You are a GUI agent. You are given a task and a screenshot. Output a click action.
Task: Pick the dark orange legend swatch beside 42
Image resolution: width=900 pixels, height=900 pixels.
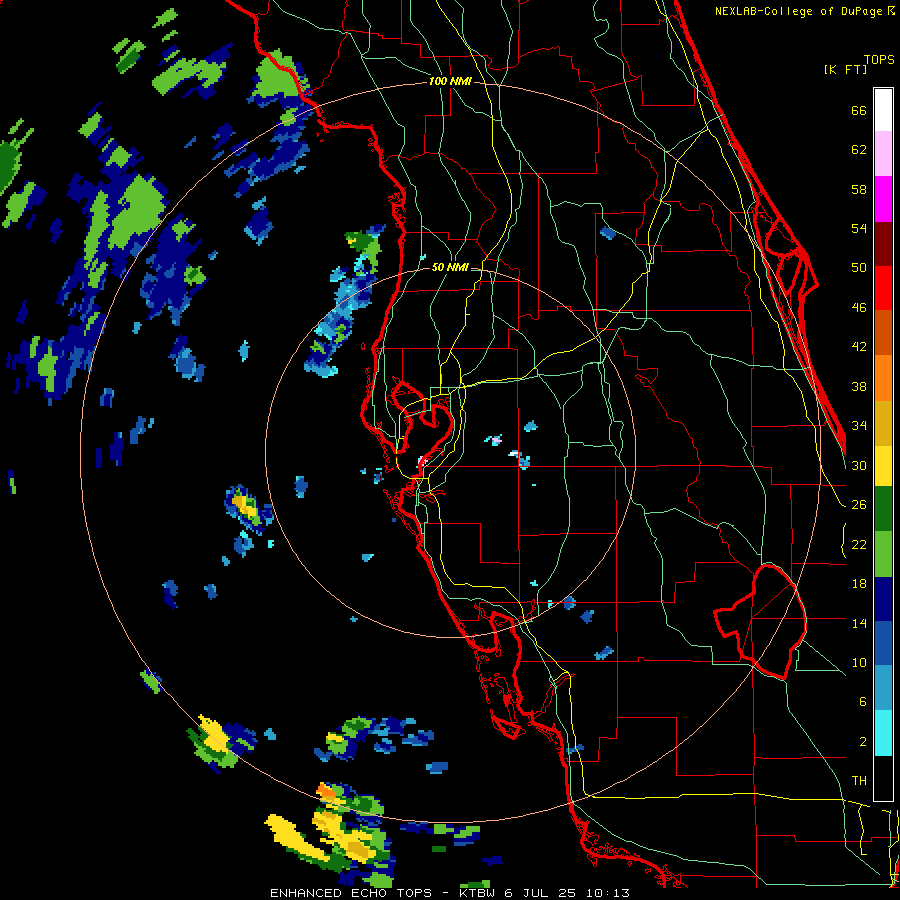click(x=883, y=333)
